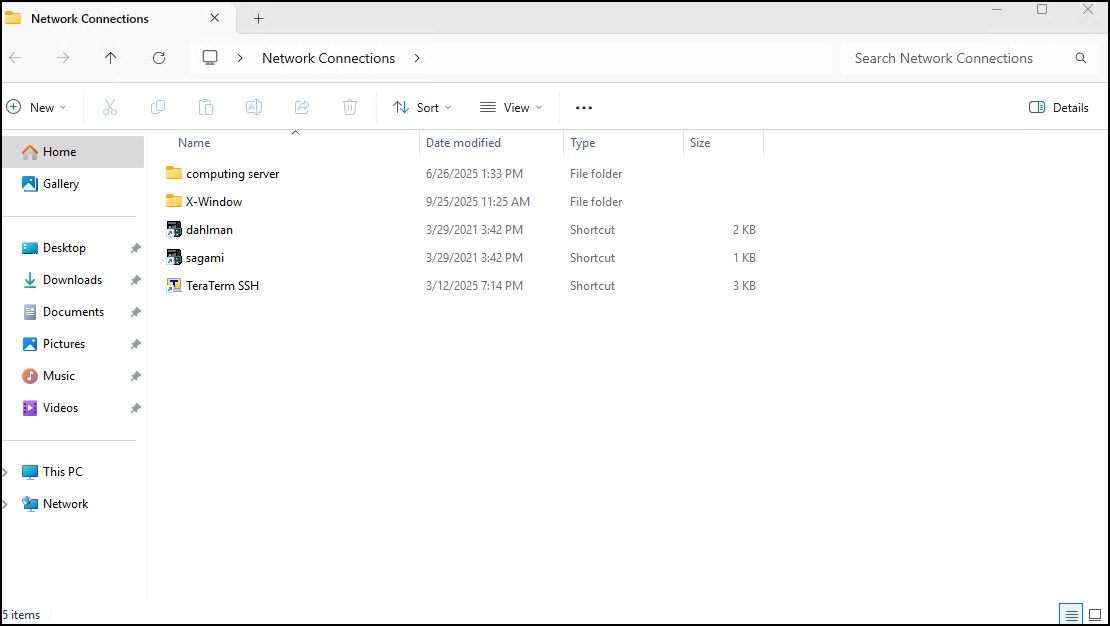Open the Sort dropdown menu

tap(422, 107)
